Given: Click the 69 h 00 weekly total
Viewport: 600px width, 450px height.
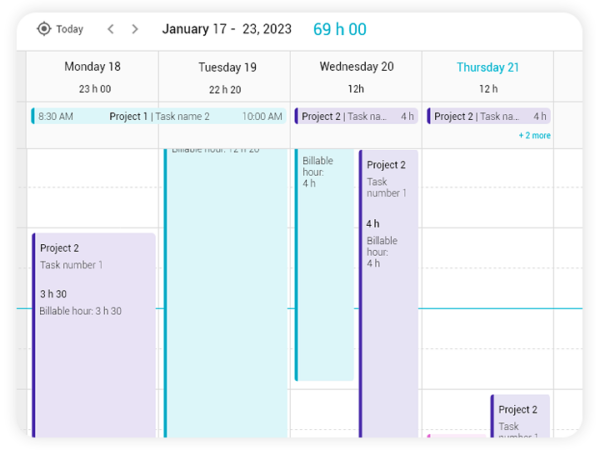Looking at the screenshot, I should click(339, 29).
